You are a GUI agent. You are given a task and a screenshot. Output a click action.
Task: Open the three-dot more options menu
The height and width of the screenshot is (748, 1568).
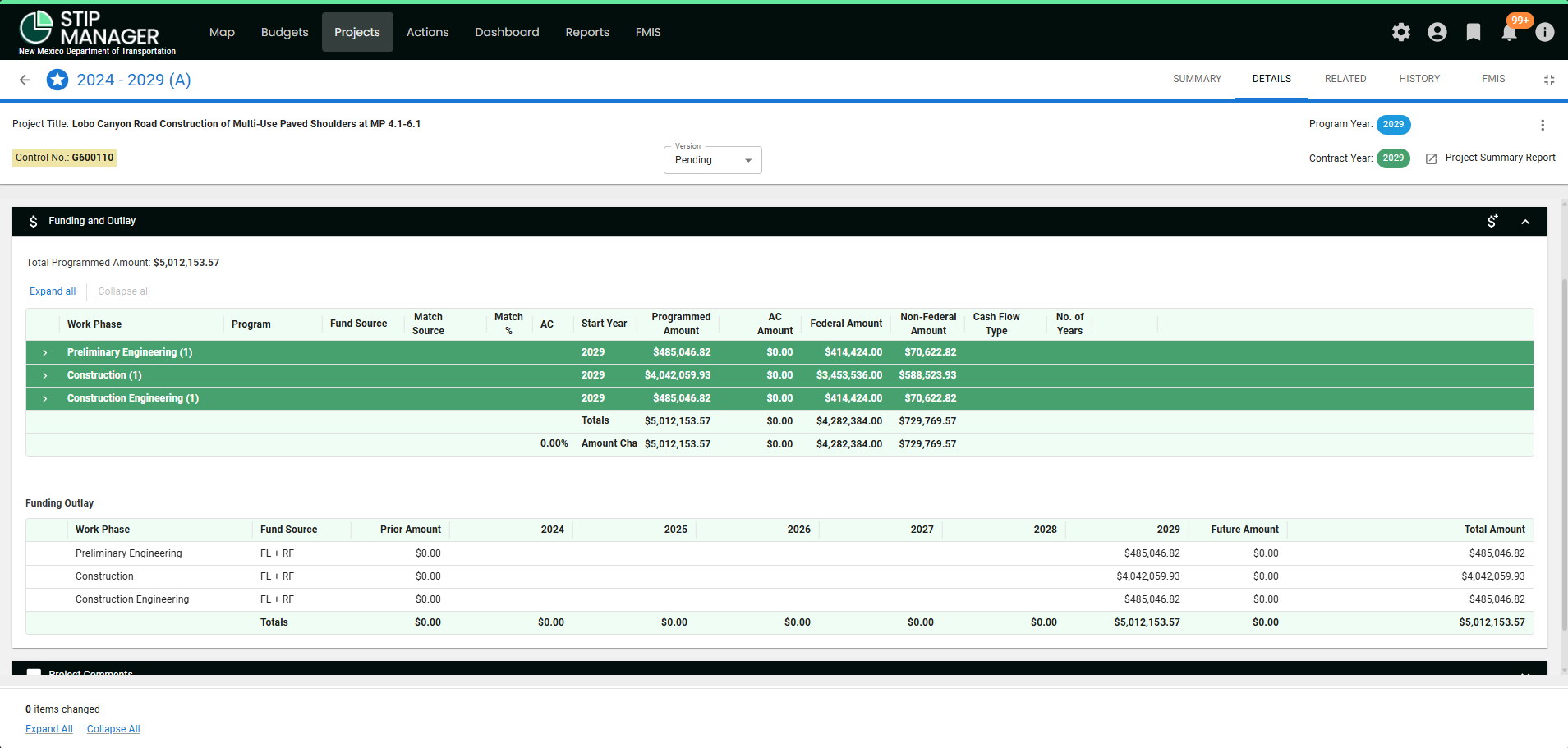tap(1543, 125)
